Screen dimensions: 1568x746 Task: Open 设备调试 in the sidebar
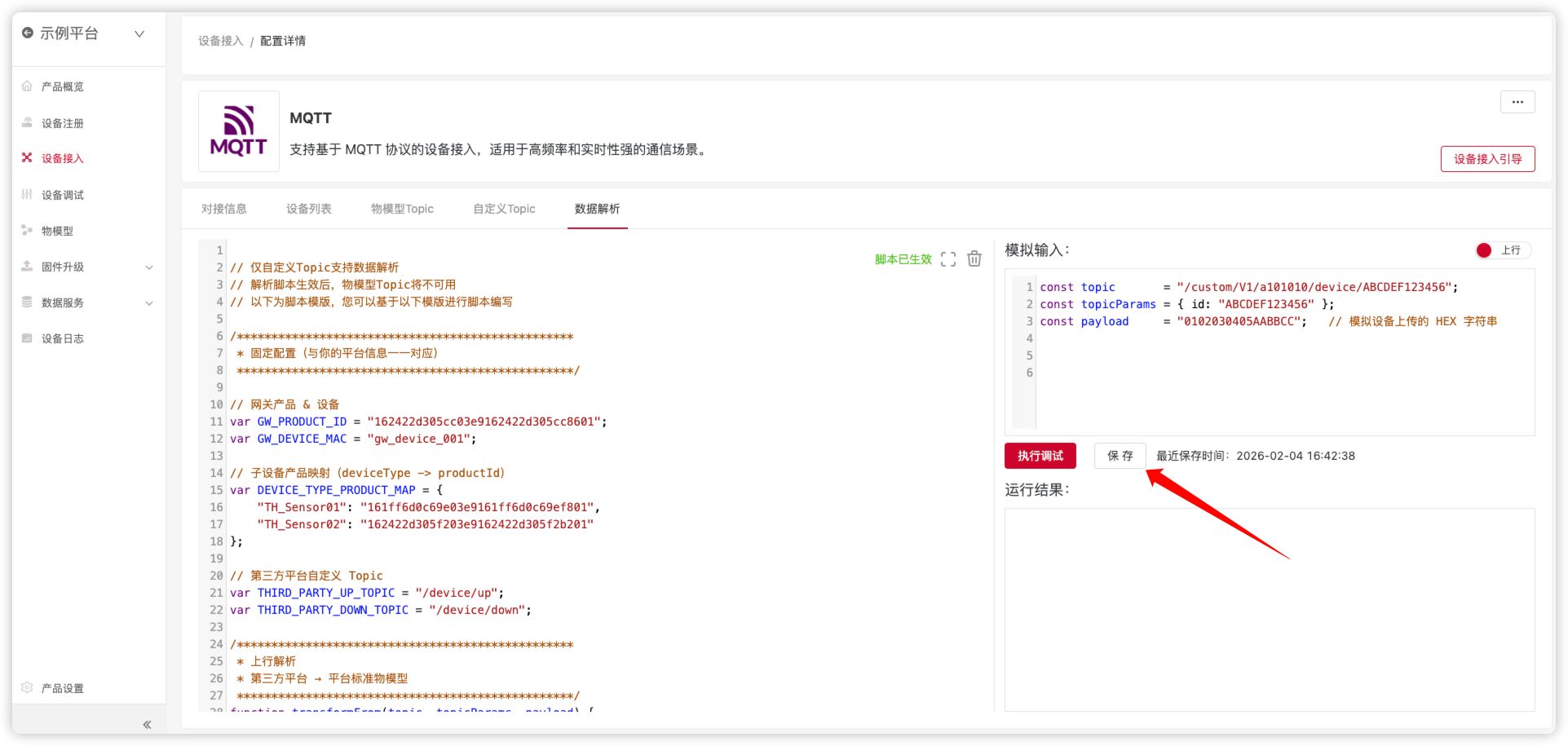point(63,195)
